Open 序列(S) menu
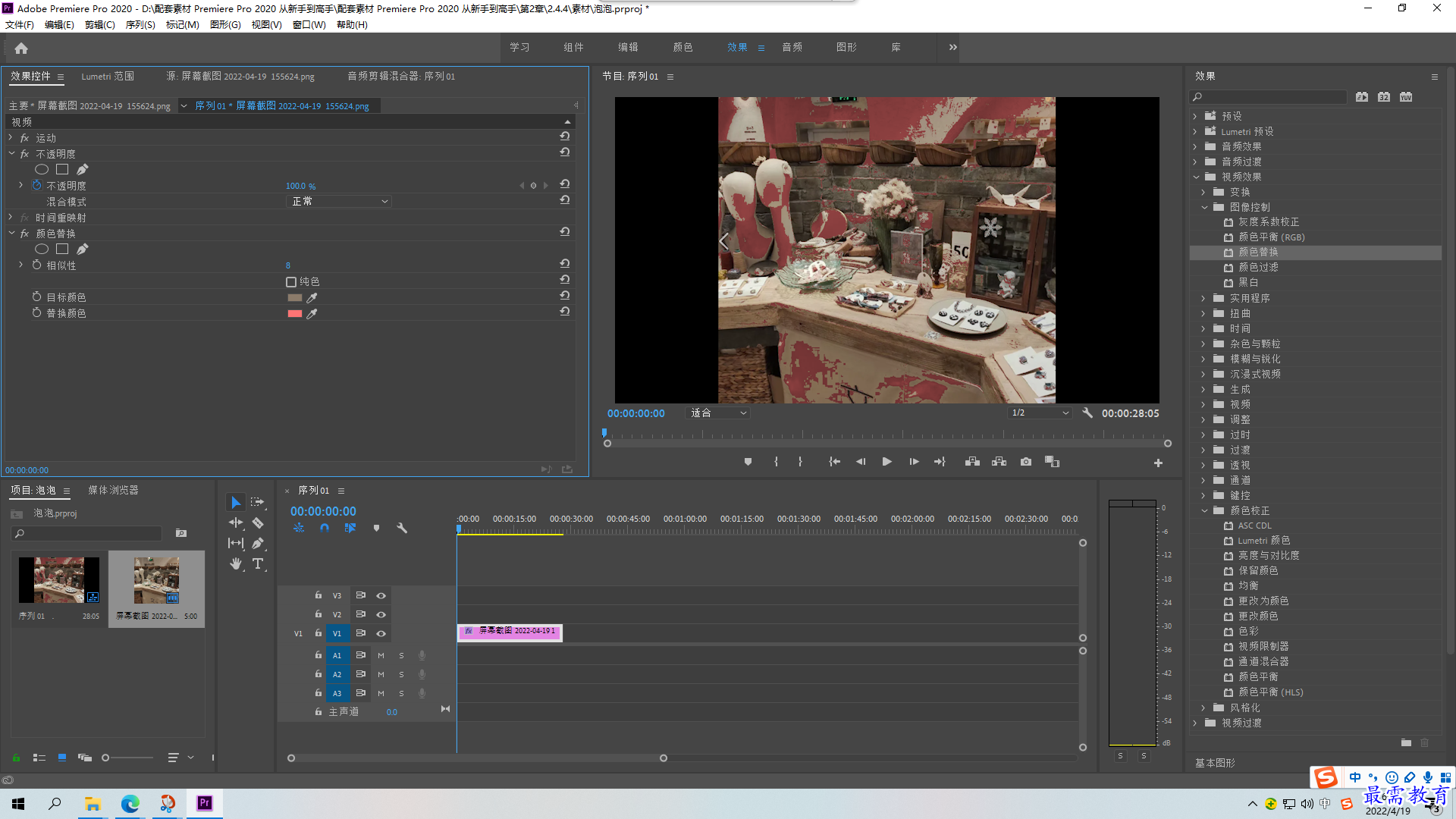This screenshot has width=1456, height=819. [140, 25]
